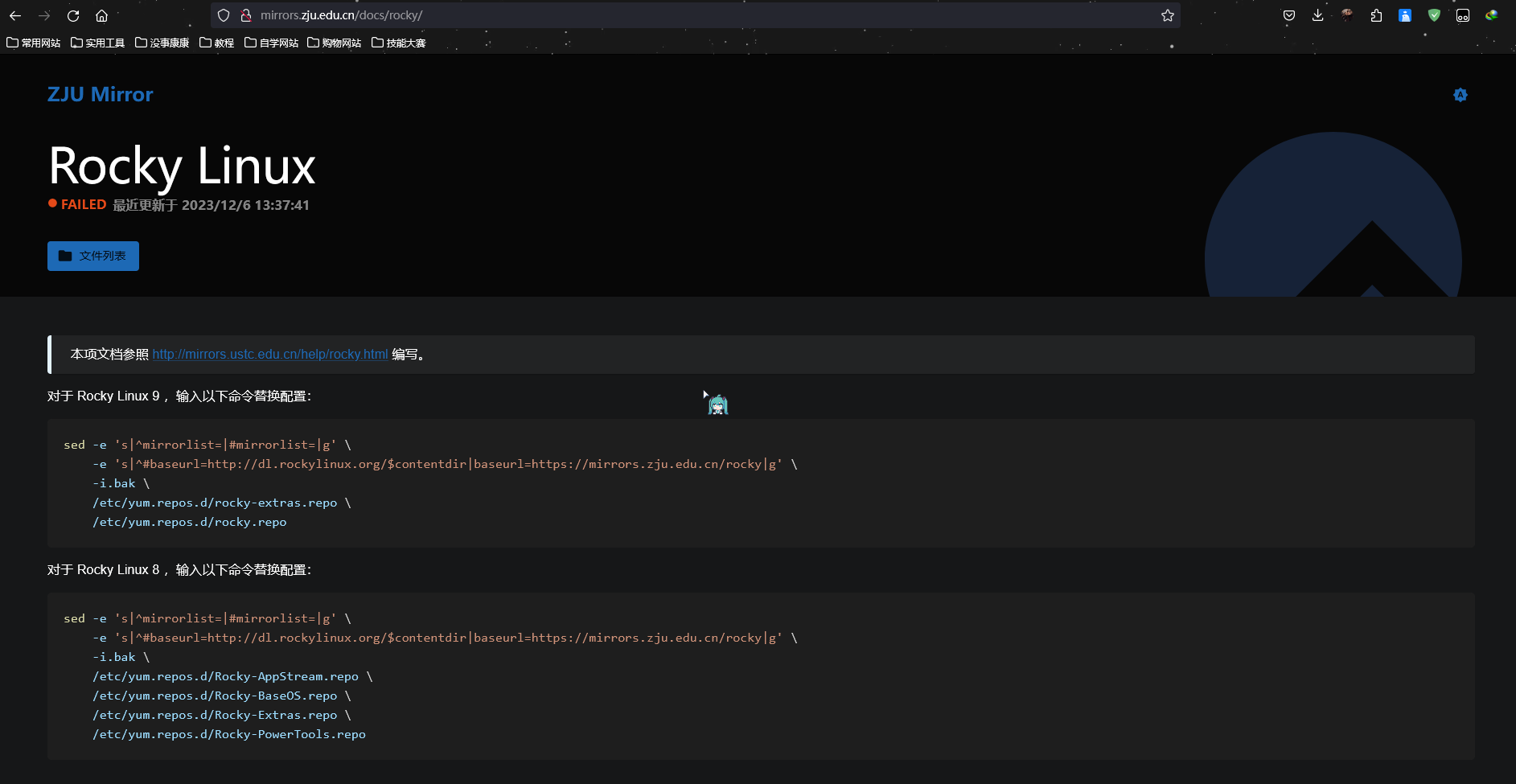Open the account avatar menu
The height and width of the screenshot is (784, 1516).
coord(1347,14)
